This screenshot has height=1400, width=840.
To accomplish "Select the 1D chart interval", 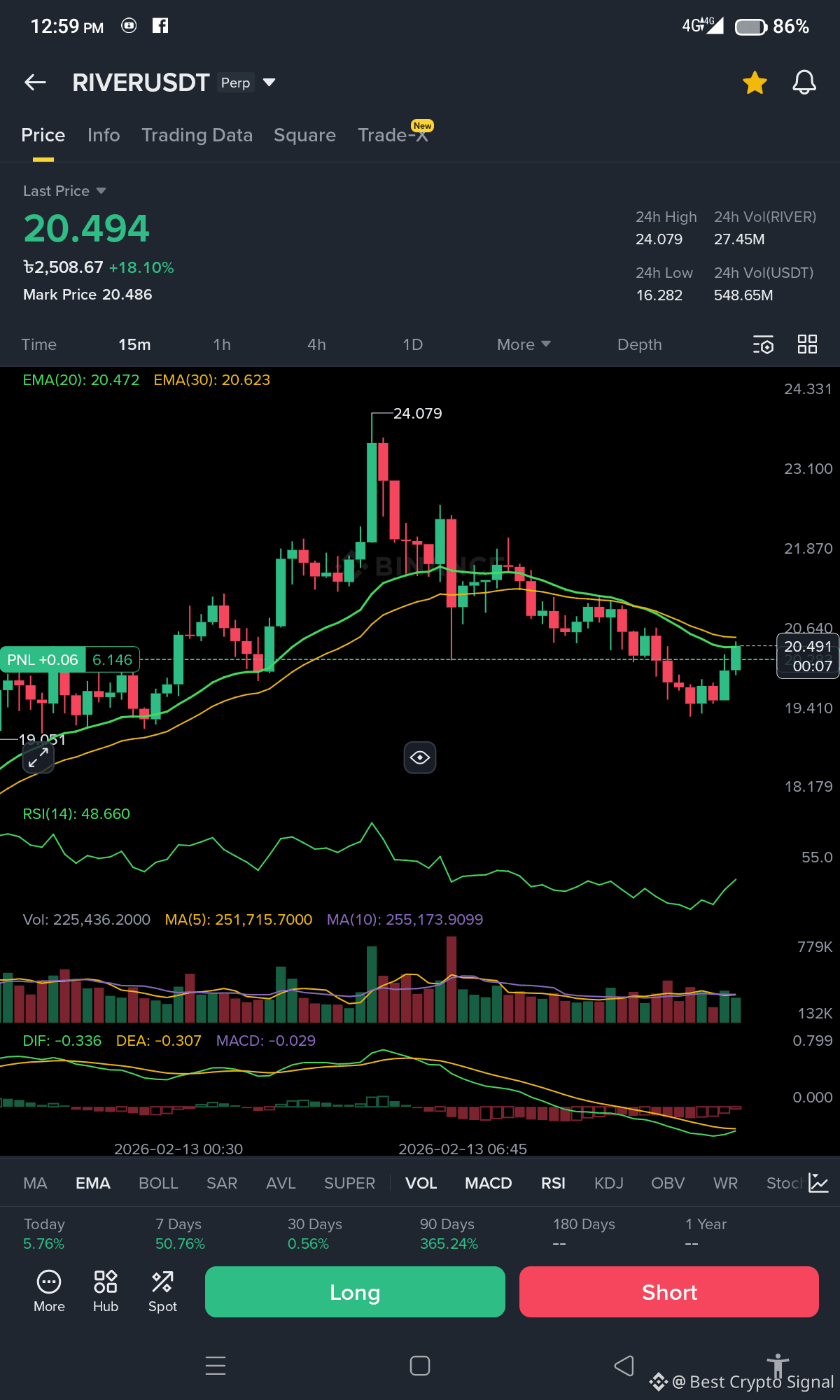I will point(413,344).
